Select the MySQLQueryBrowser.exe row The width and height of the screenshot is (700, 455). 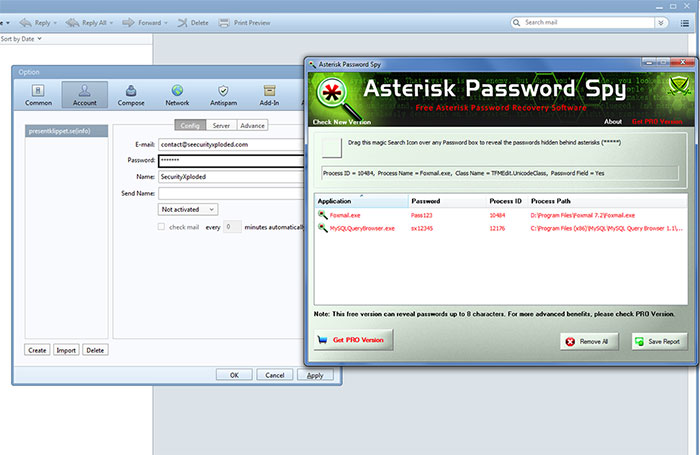point(500,228)
